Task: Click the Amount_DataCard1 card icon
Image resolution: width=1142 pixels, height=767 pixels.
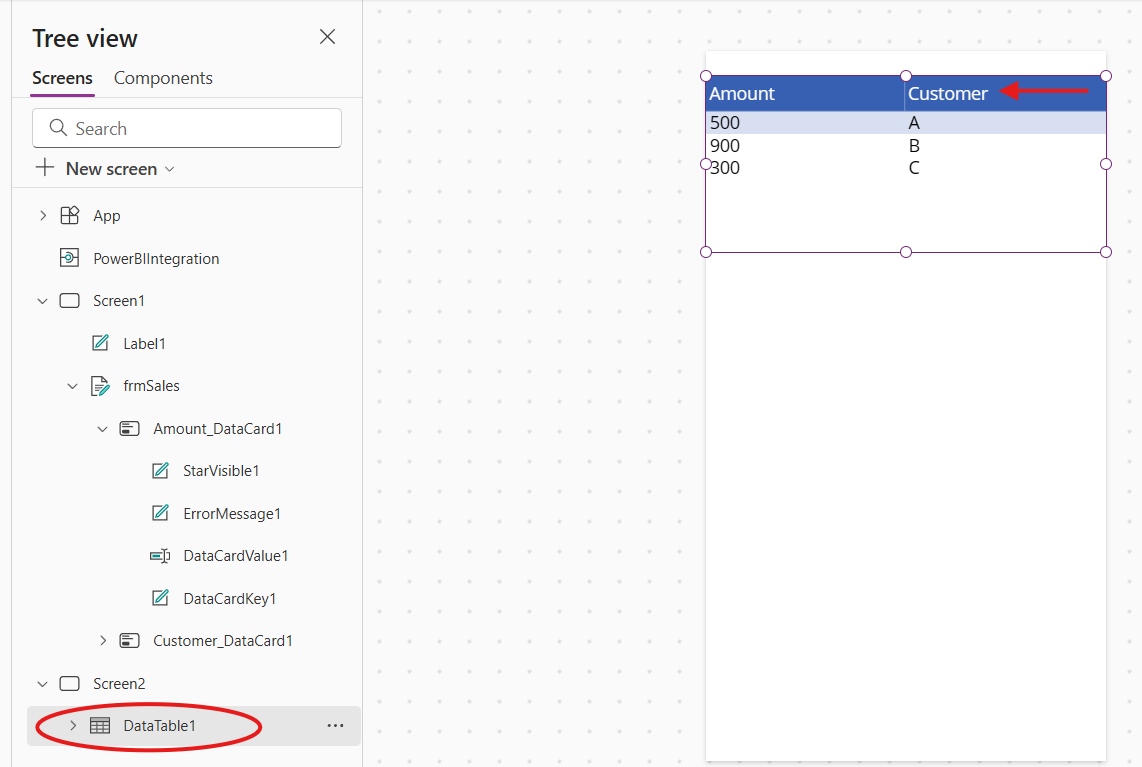Action: (130, 429)
